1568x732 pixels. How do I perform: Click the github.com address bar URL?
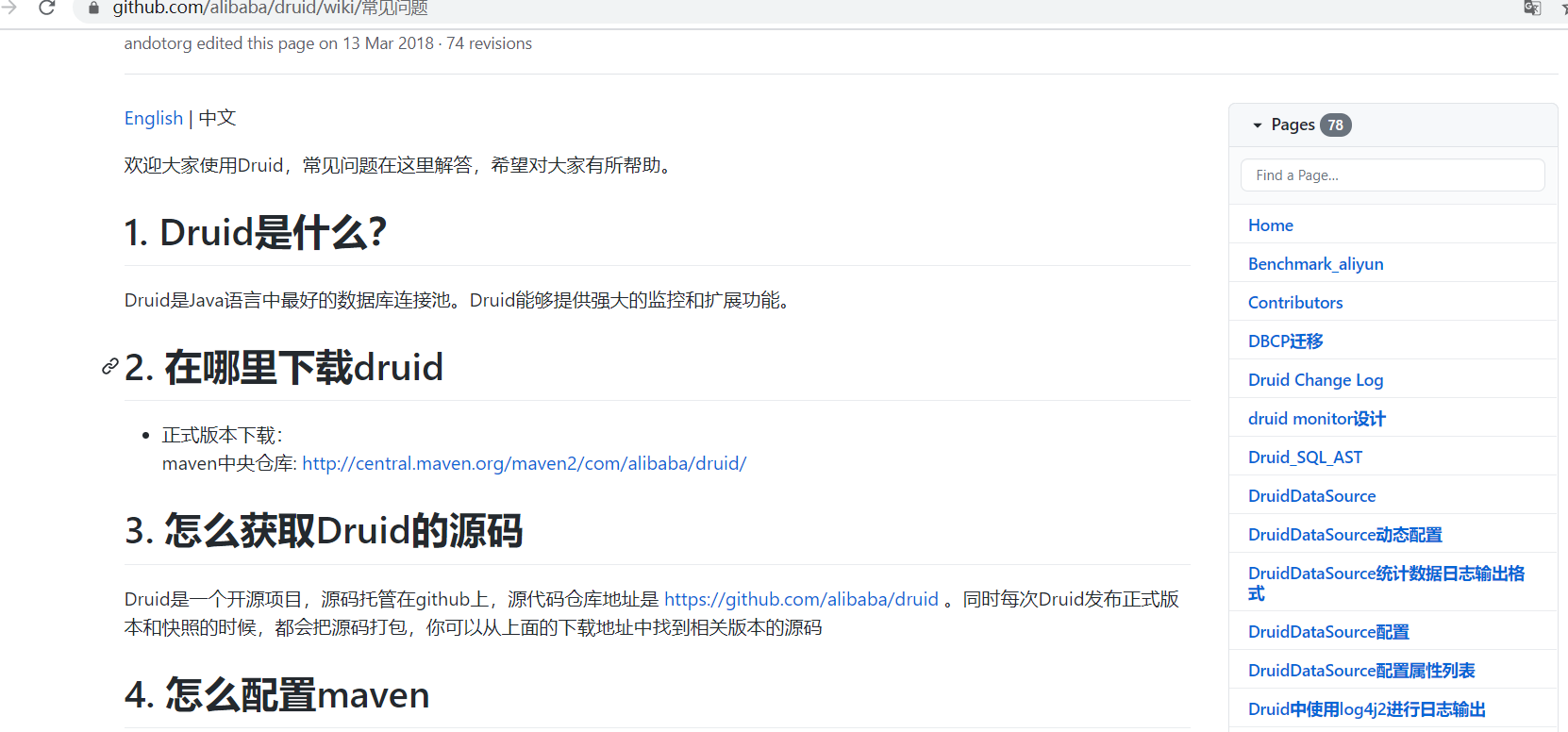[x=270, y=8]
